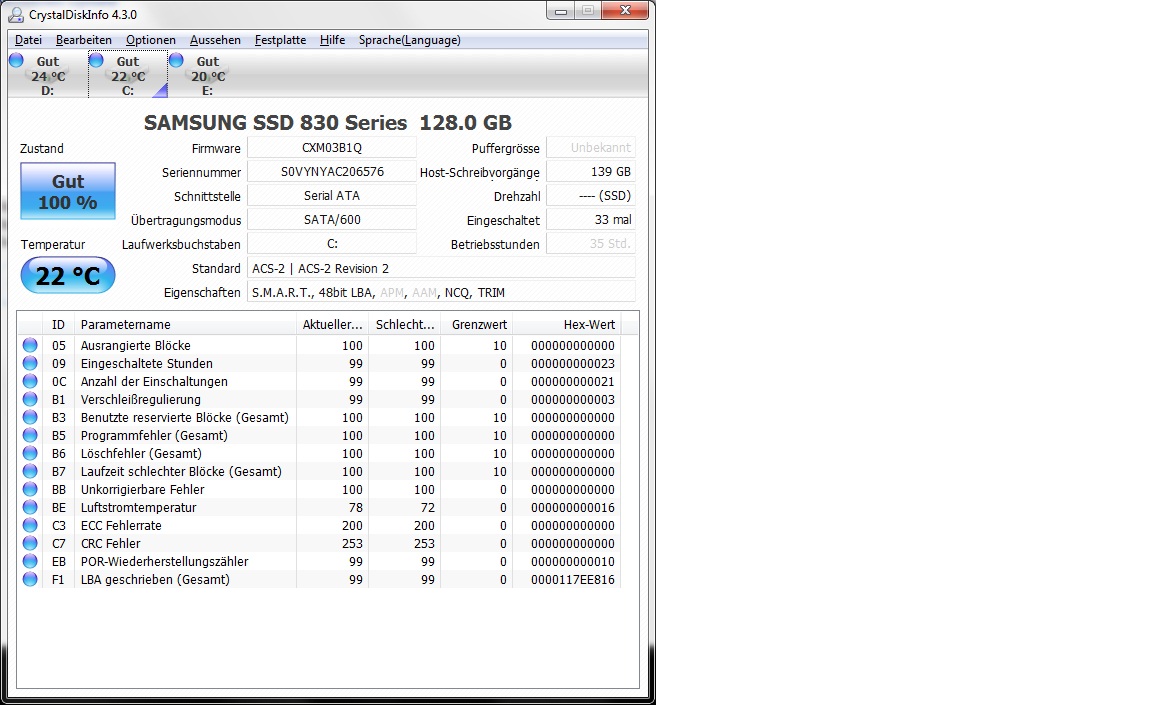Select drive E: tab showing 20 °C

coord(208,76)
